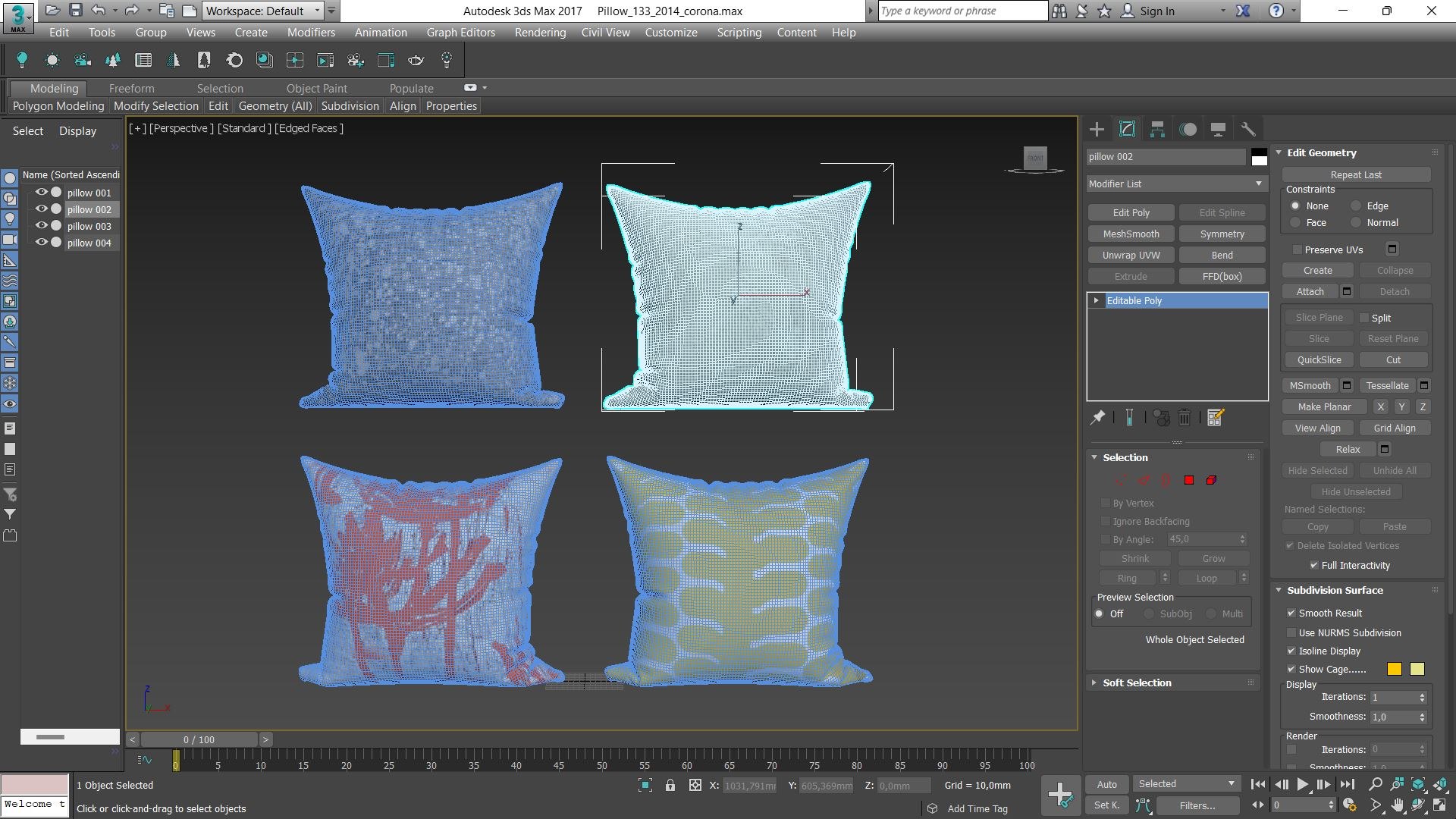Click Zoom Extents viewport navigation icon
1456x819 pixels.
click(x=1418, y=784)
